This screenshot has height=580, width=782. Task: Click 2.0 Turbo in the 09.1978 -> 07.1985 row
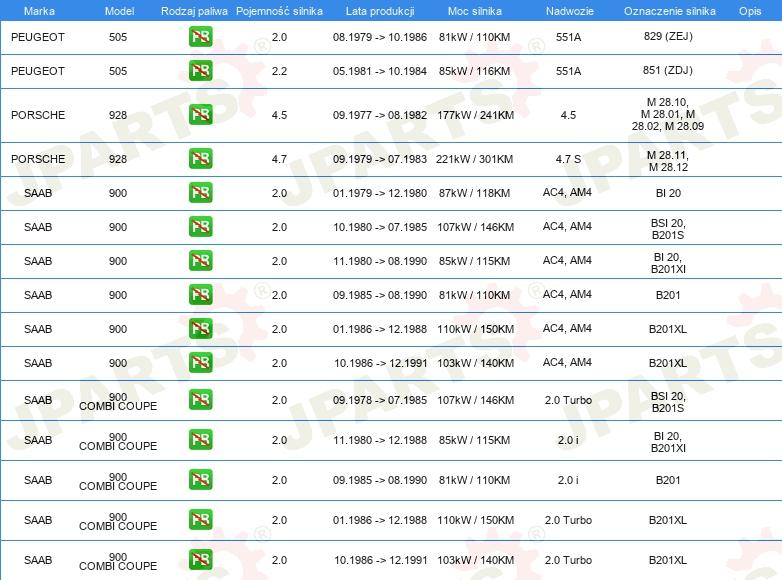coord(568,399)
